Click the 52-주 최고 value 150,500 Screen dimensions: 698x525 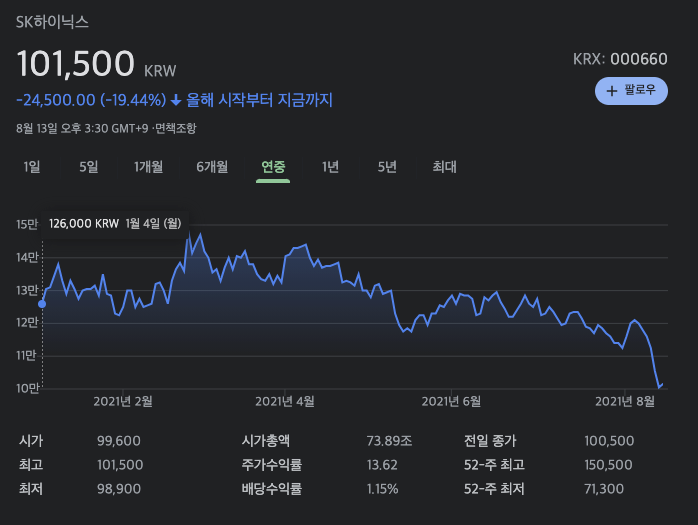click(608, 465)
